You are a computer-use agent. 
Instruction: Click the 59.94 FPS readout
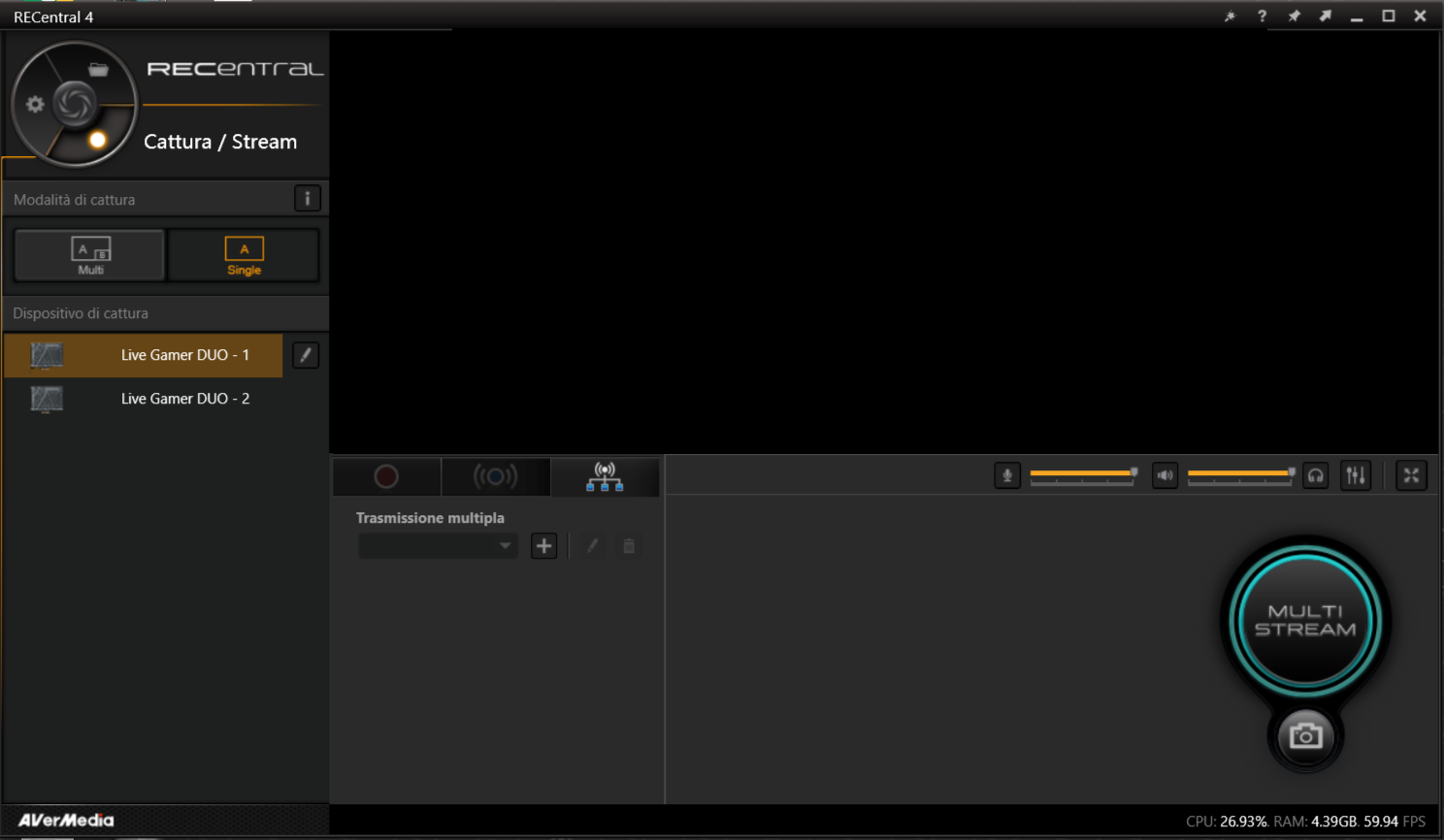point(1395,822)
